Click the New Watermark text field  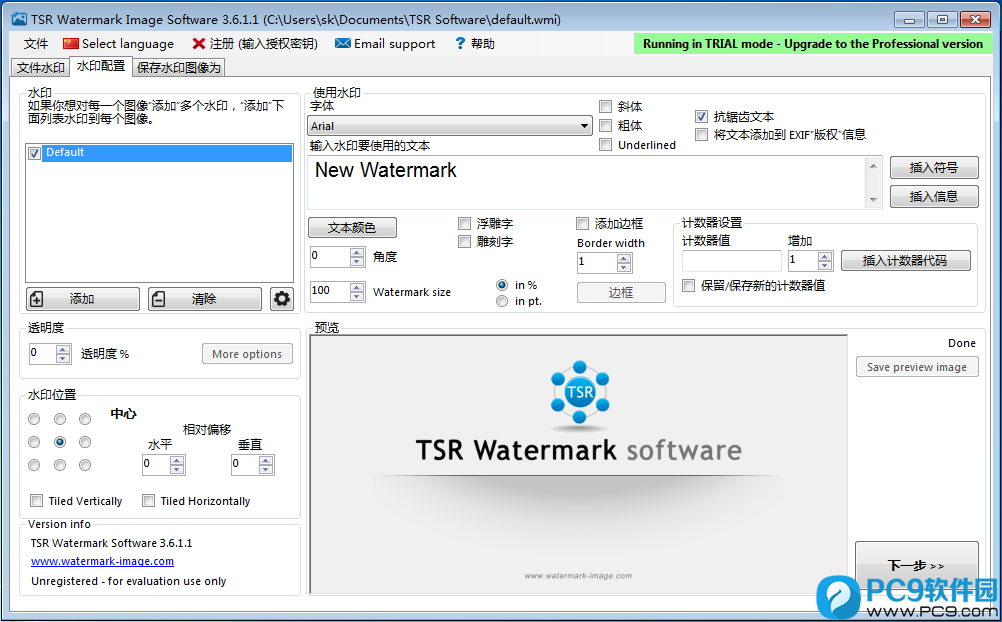tap(587, 183)
